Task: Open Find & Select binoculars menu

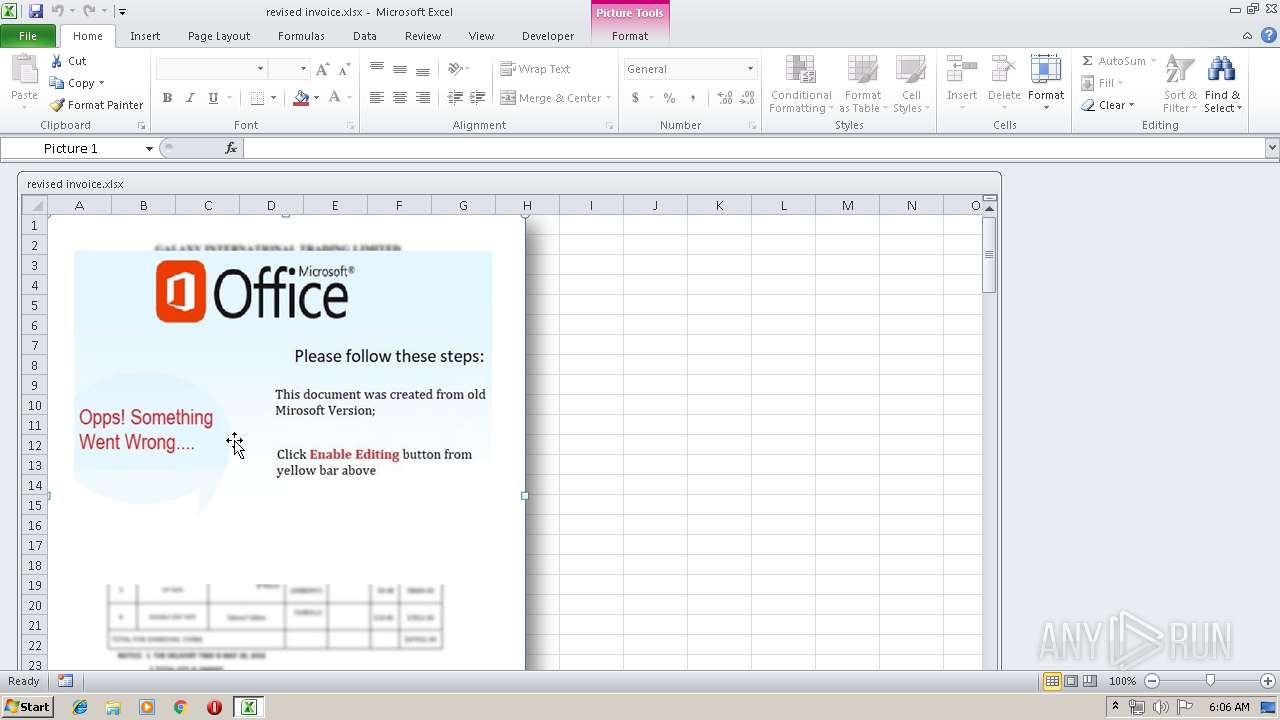Action: pos(1222,84)
